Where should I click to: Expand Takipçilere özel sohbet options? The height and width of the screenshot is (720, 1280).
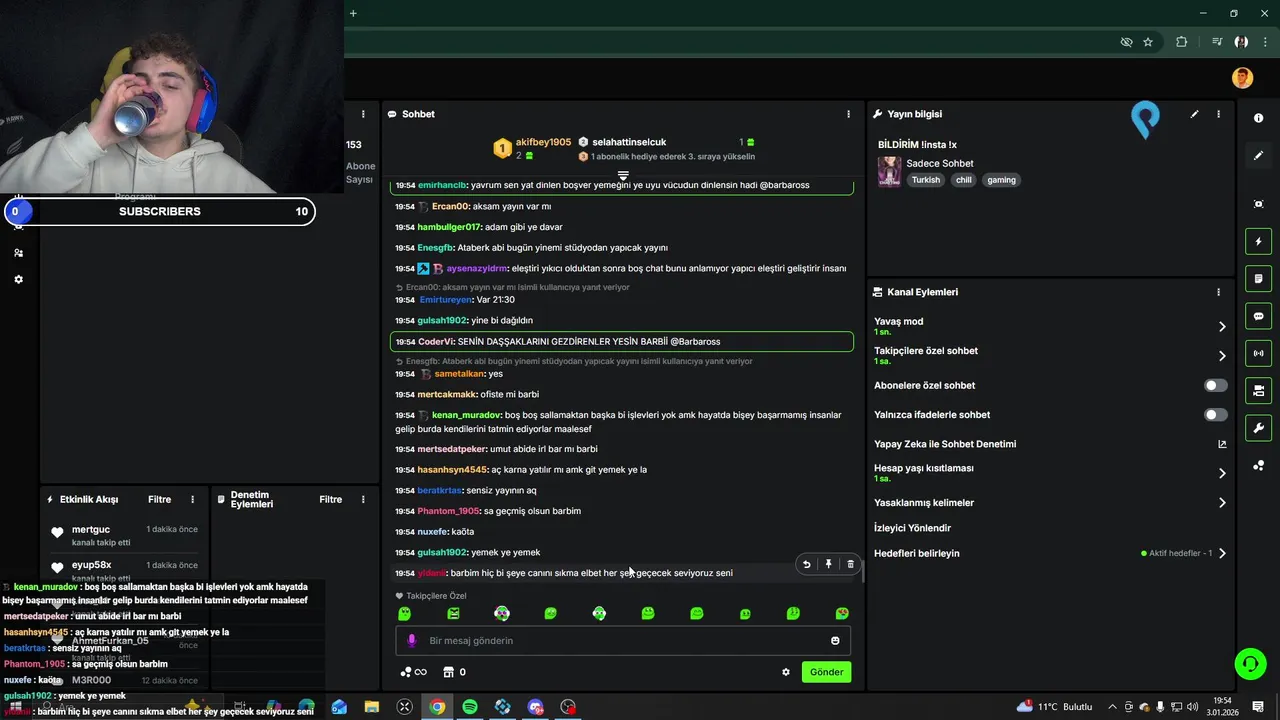(x=1221, y=355)
